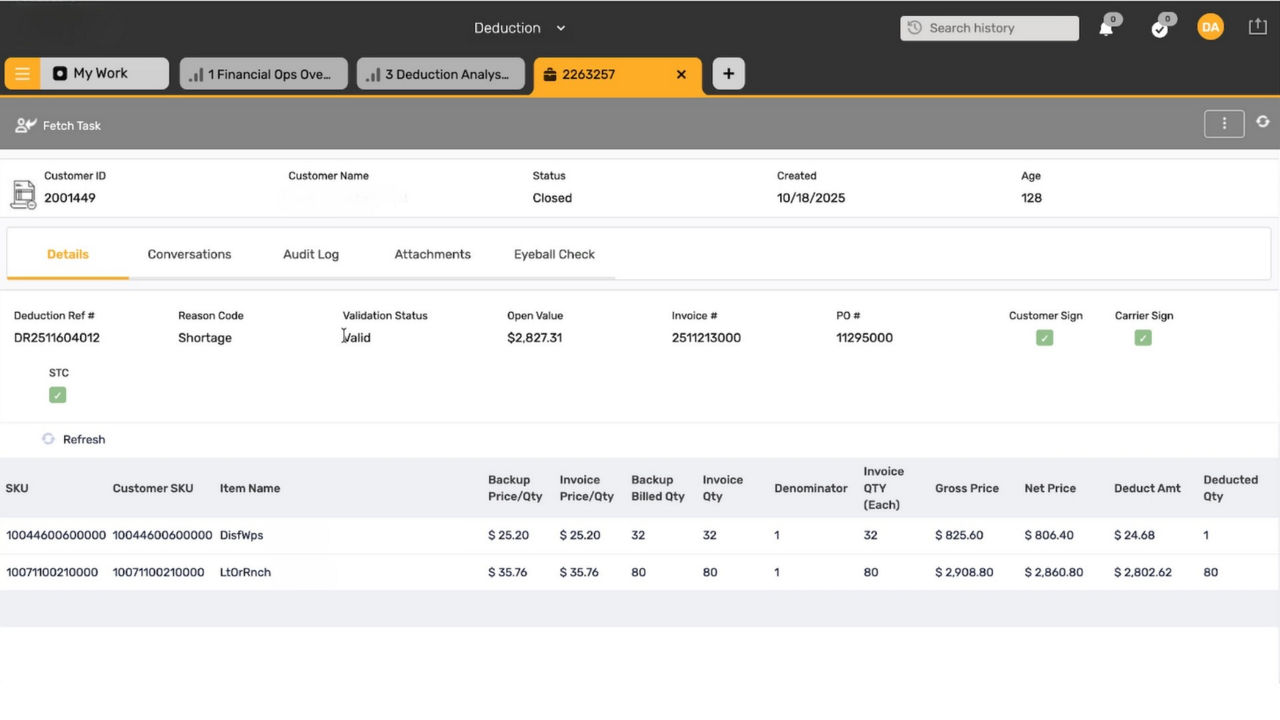
Task: Switch to the Conversations tab
Action: 189,254
